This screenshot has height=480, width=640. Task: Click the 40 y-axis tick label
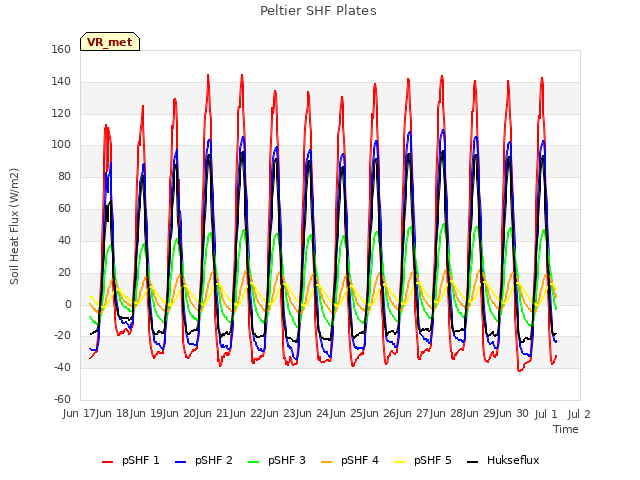(x=64, y=240)
